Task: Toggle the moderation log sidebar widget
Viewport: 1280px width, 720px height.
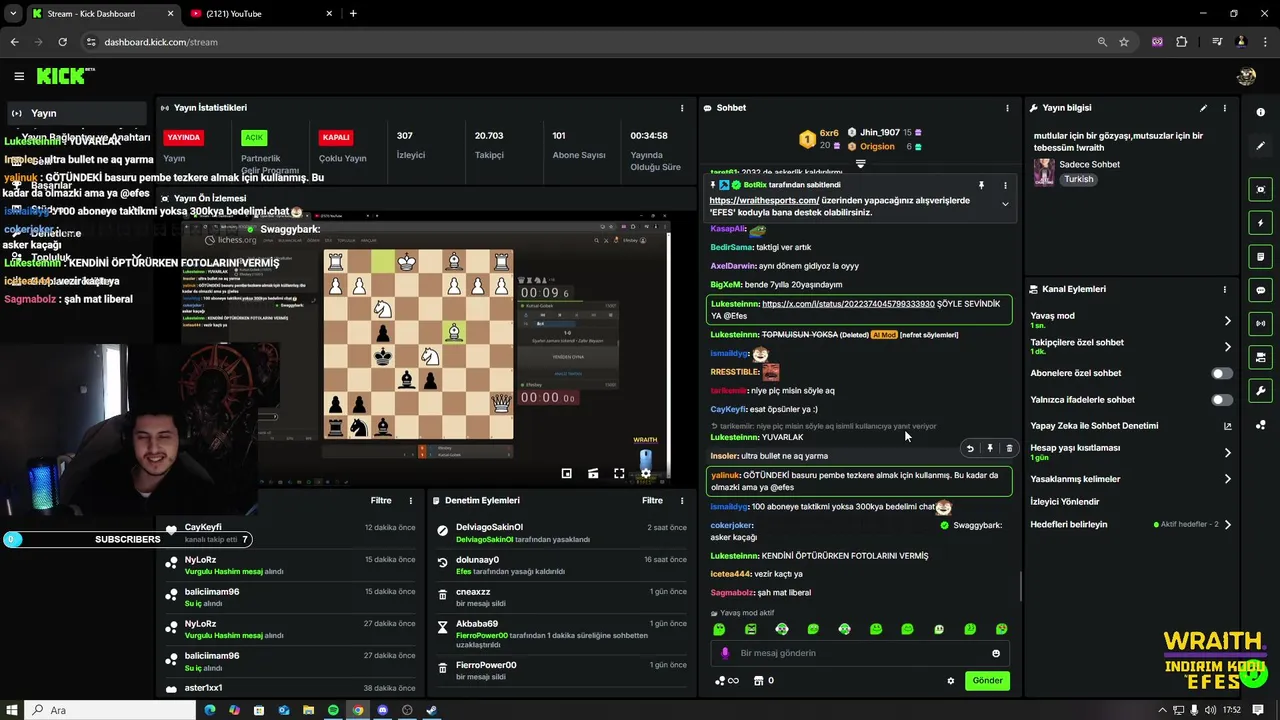Action: pos(1261,257)
